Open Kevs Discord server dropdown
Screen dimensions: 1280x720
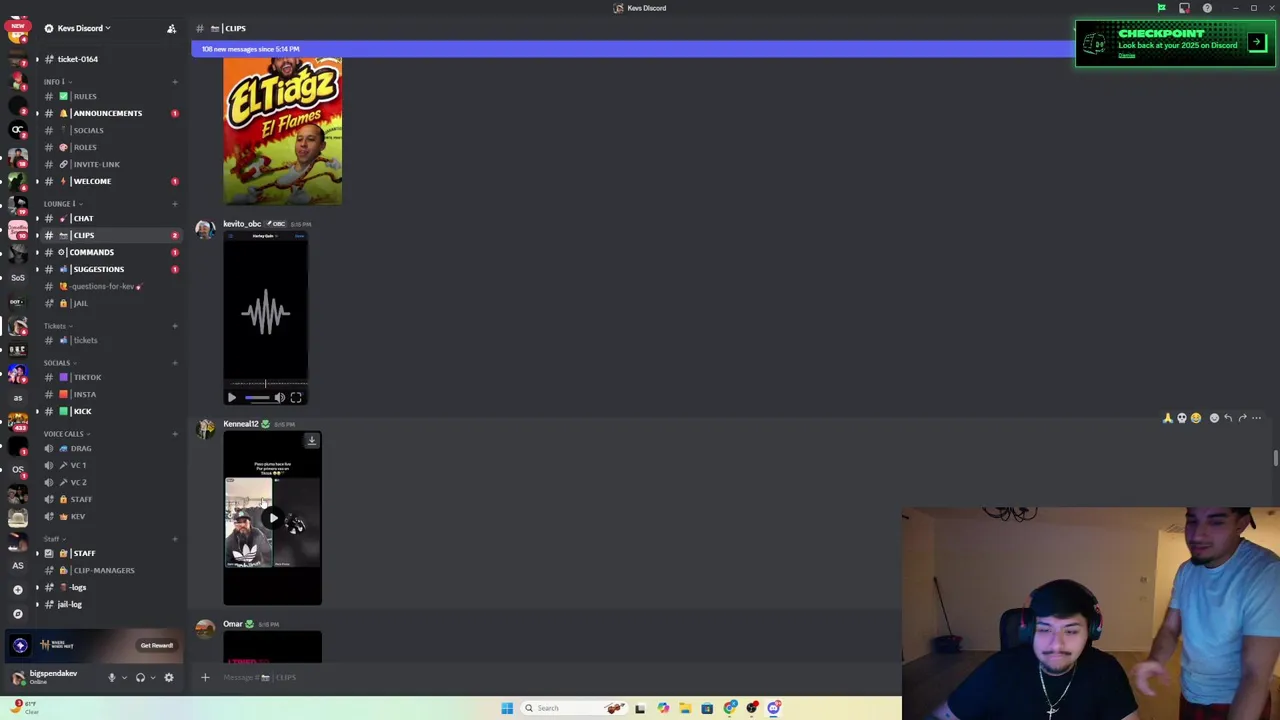(84, 28)
